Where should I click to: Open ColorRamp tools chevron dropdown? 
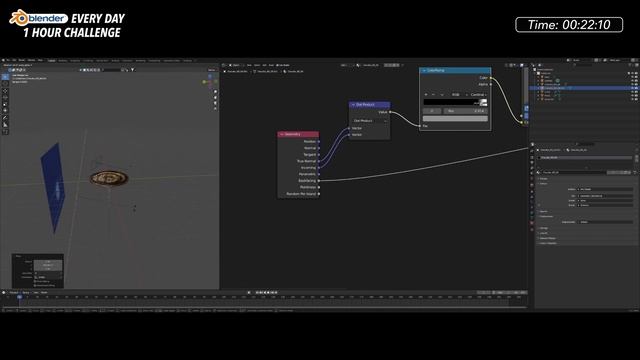(x=442, y=95)
